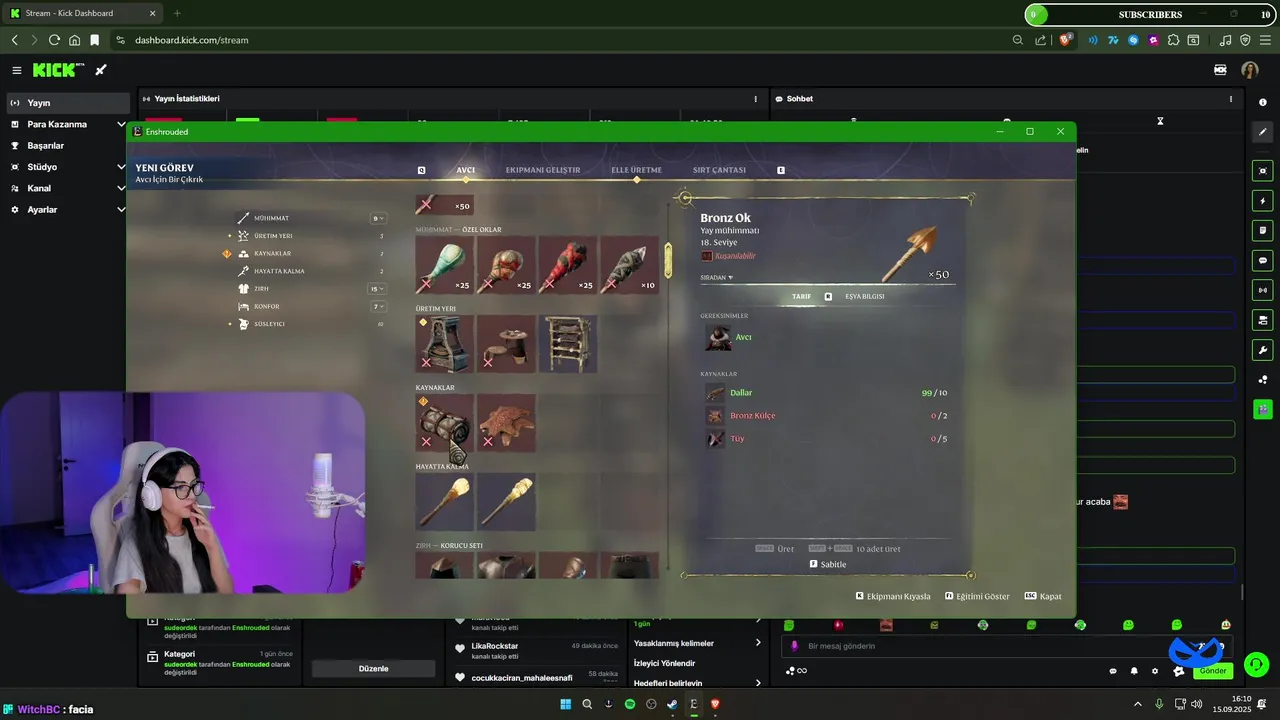Switch to Ekipmanı Geliştir tab
Viewport: 1280px width, 720px height.
[x=543, y=170]
